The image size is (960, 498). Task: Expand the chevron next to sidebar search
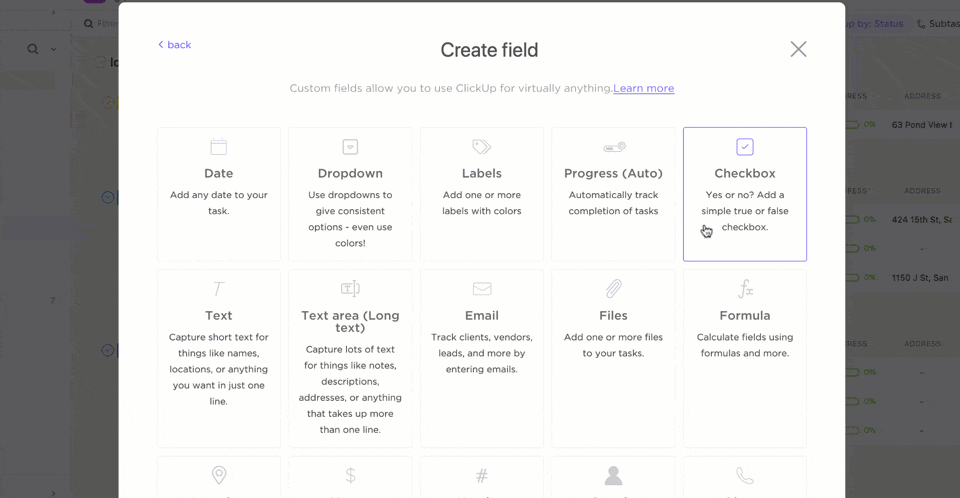coord(54,49)
